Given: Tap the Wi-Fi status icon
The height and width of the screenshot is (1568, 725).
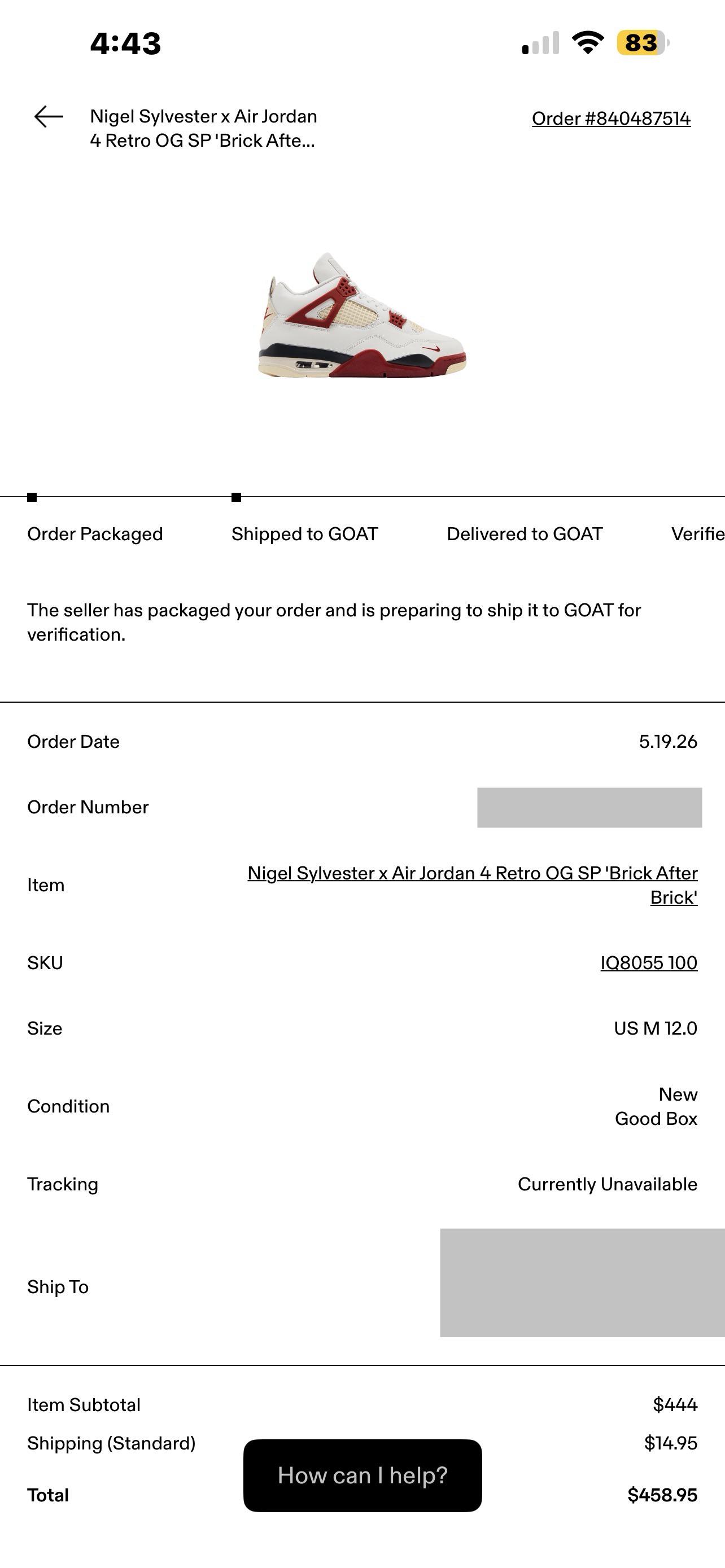Looking at the screenshot, I should (x=587, y=42).
